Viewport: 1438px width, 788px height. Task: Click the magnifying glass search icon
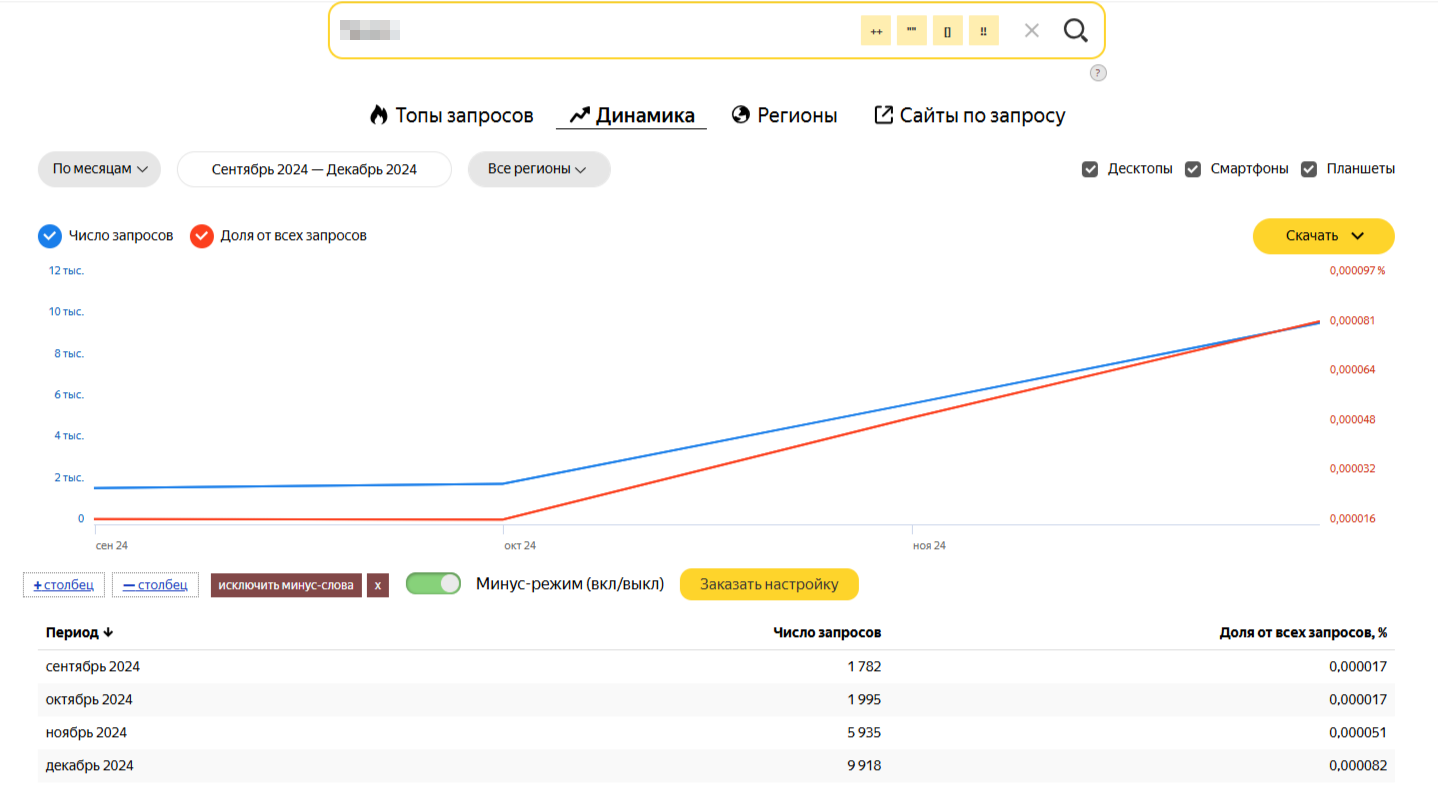point(1075,31)
